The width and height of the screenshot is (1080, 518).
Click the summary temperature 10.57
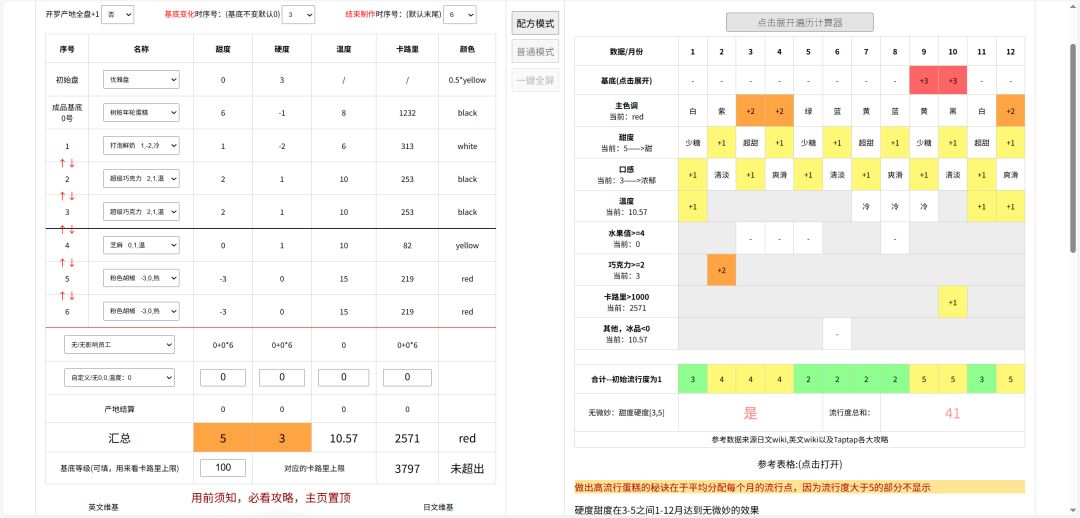coord(344,438)
